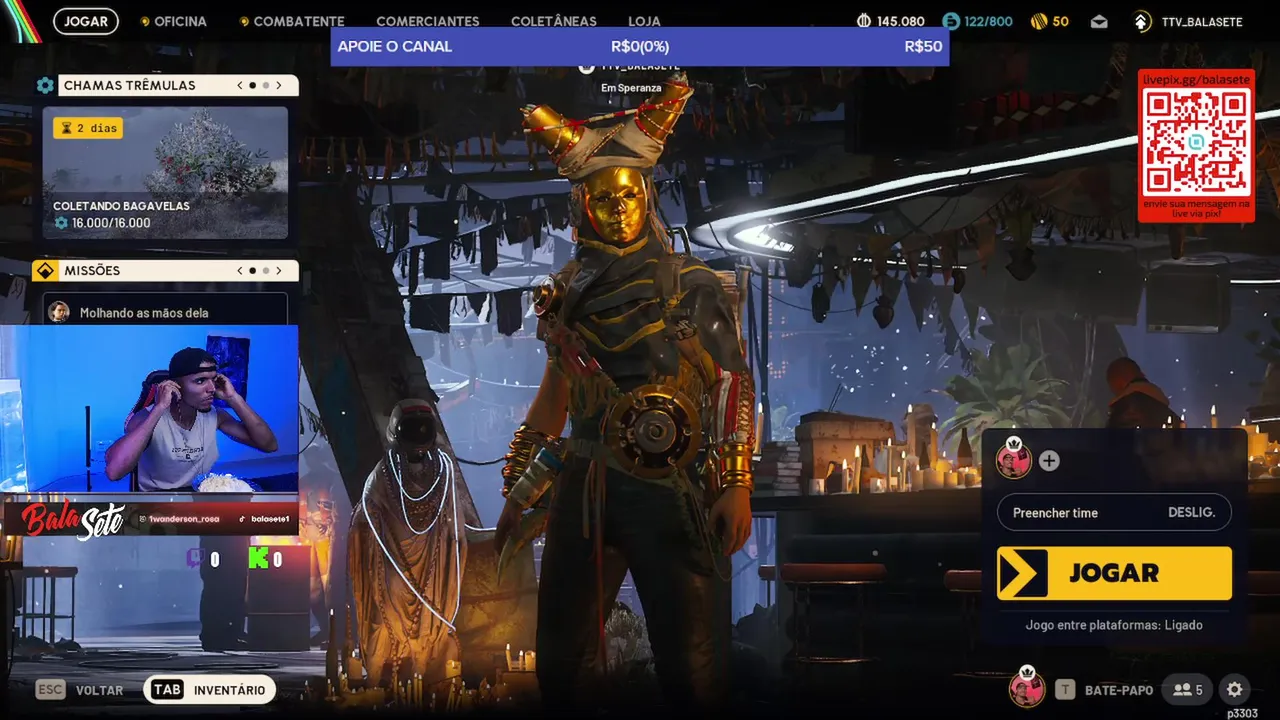
Task: Click the Em Speranza status text
Action: (x=631, y=88)
